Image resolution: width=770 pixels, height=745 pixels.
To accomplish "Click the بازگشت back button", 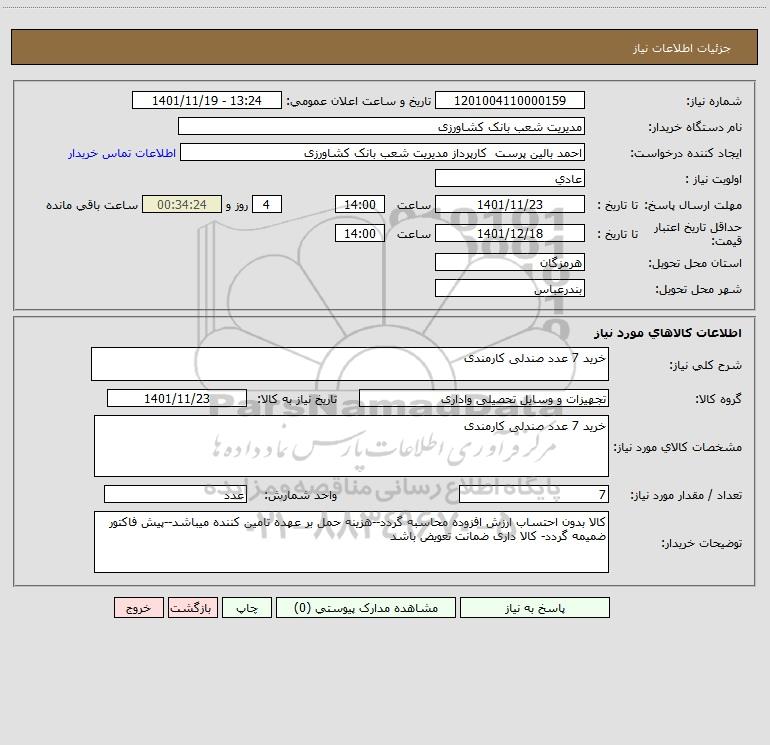I will [x=192, y=608].
